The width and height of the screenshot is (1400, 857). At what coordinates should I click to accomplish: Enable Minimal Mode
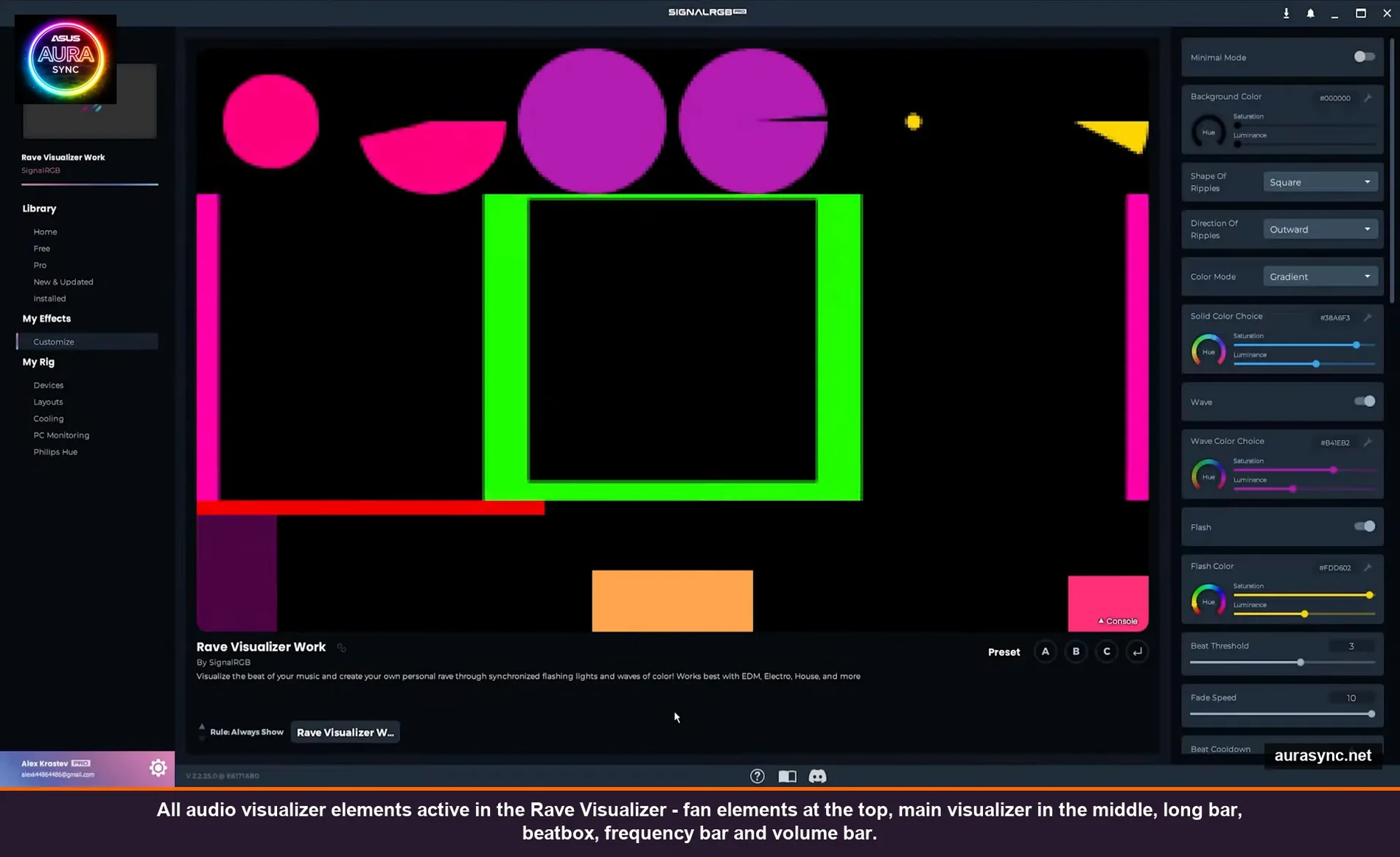(x=1364, y=56)
